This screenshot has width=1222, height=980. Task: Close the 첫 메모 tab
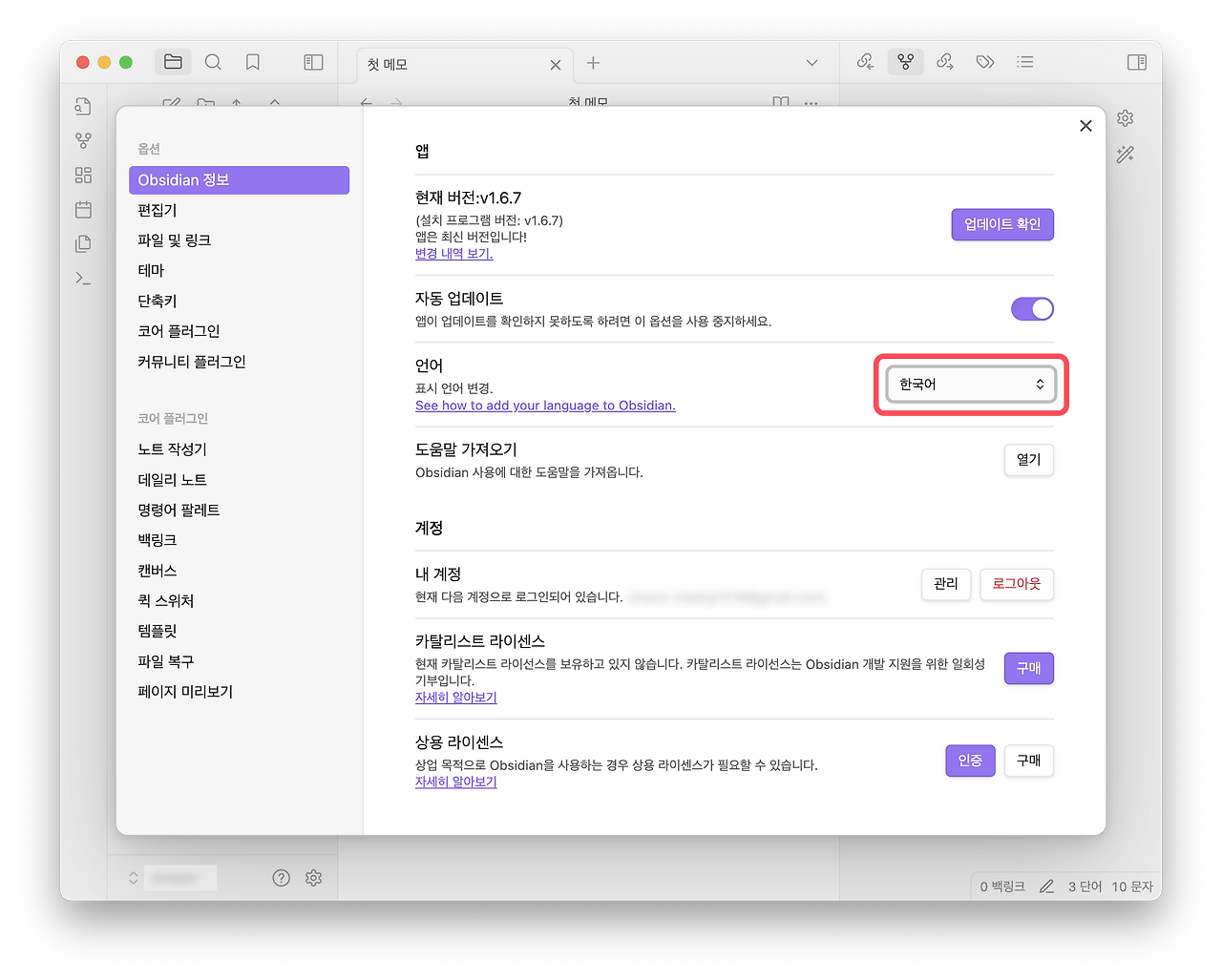coord(556,65)
